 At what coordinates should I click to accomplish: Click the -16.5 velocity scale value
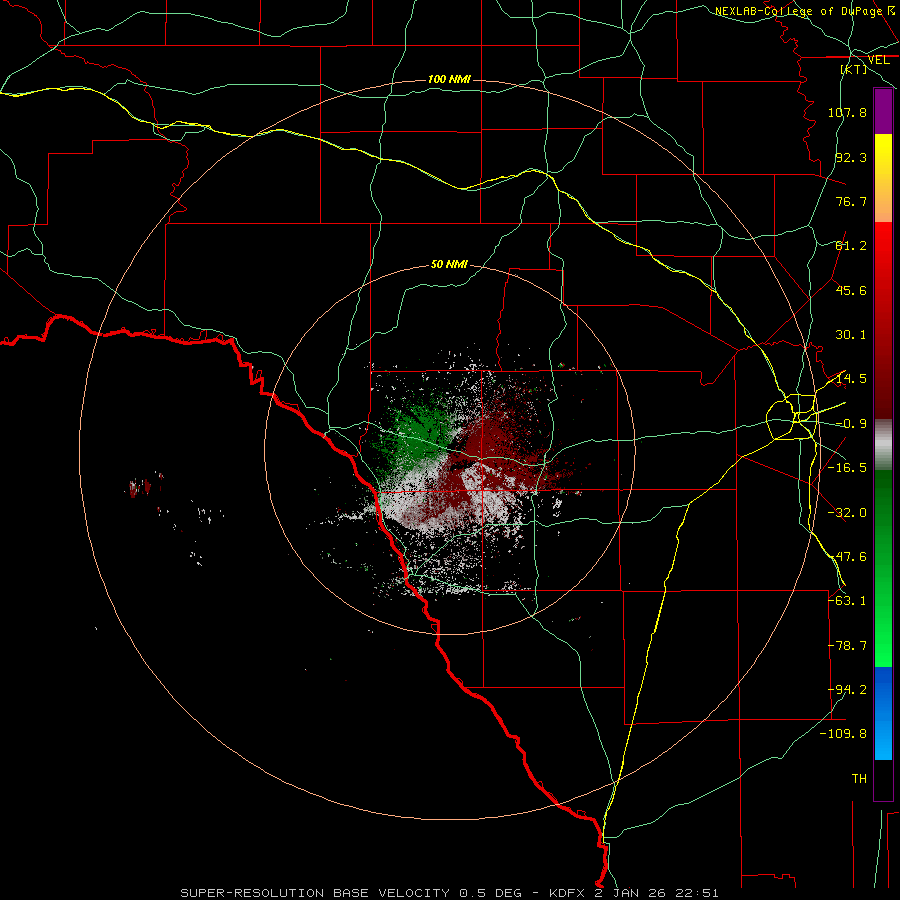pos(847,468)
